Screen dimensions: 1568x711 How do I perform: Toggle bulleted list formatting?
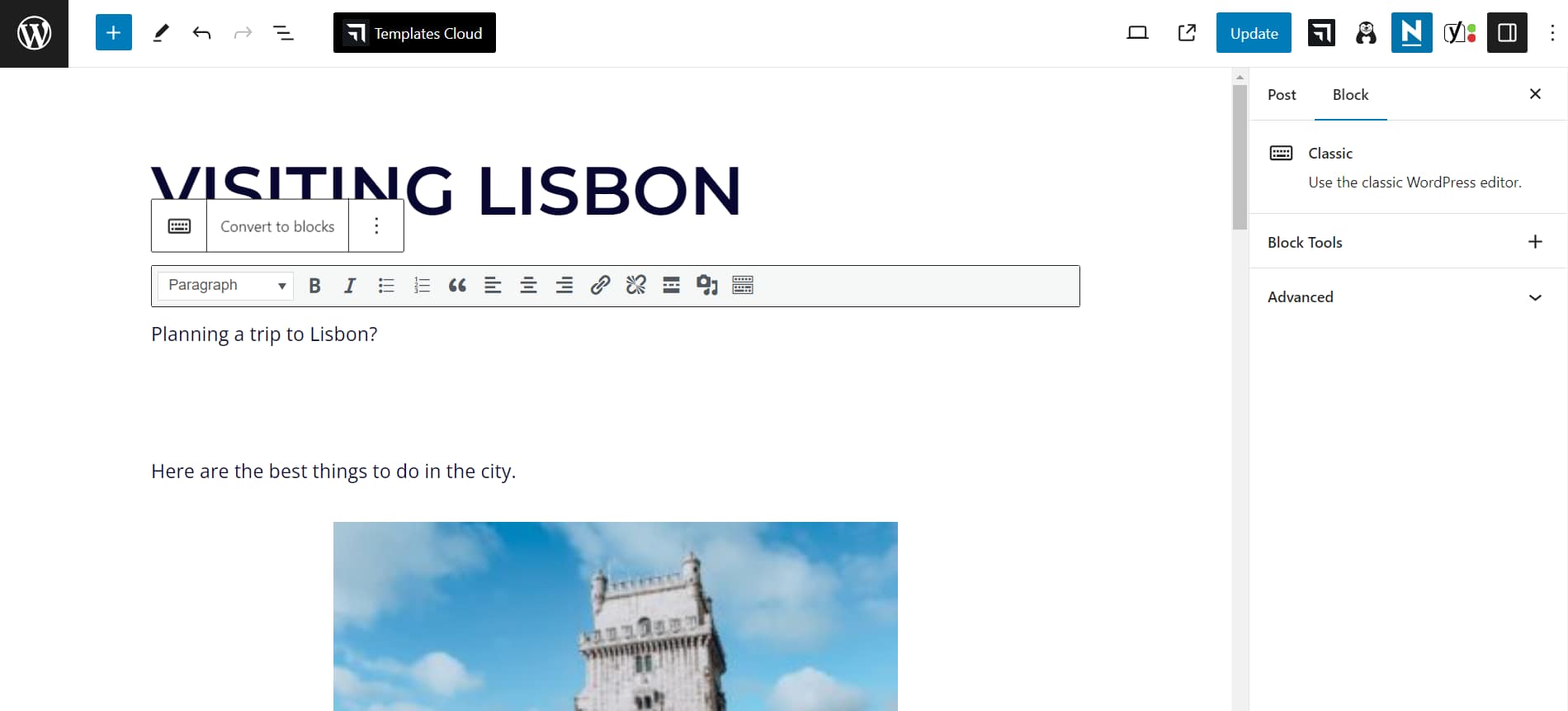[386, 286]
